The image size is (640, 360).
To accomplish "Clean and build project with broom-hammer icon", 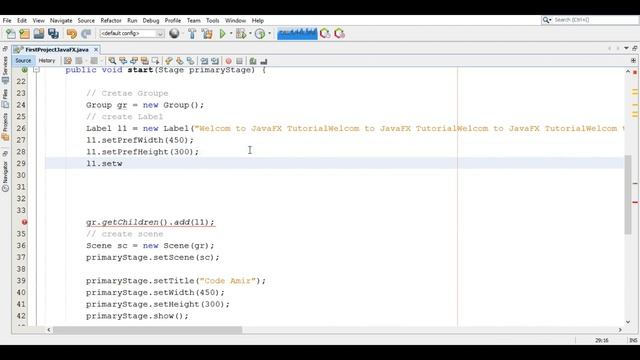I will point(207,34).
